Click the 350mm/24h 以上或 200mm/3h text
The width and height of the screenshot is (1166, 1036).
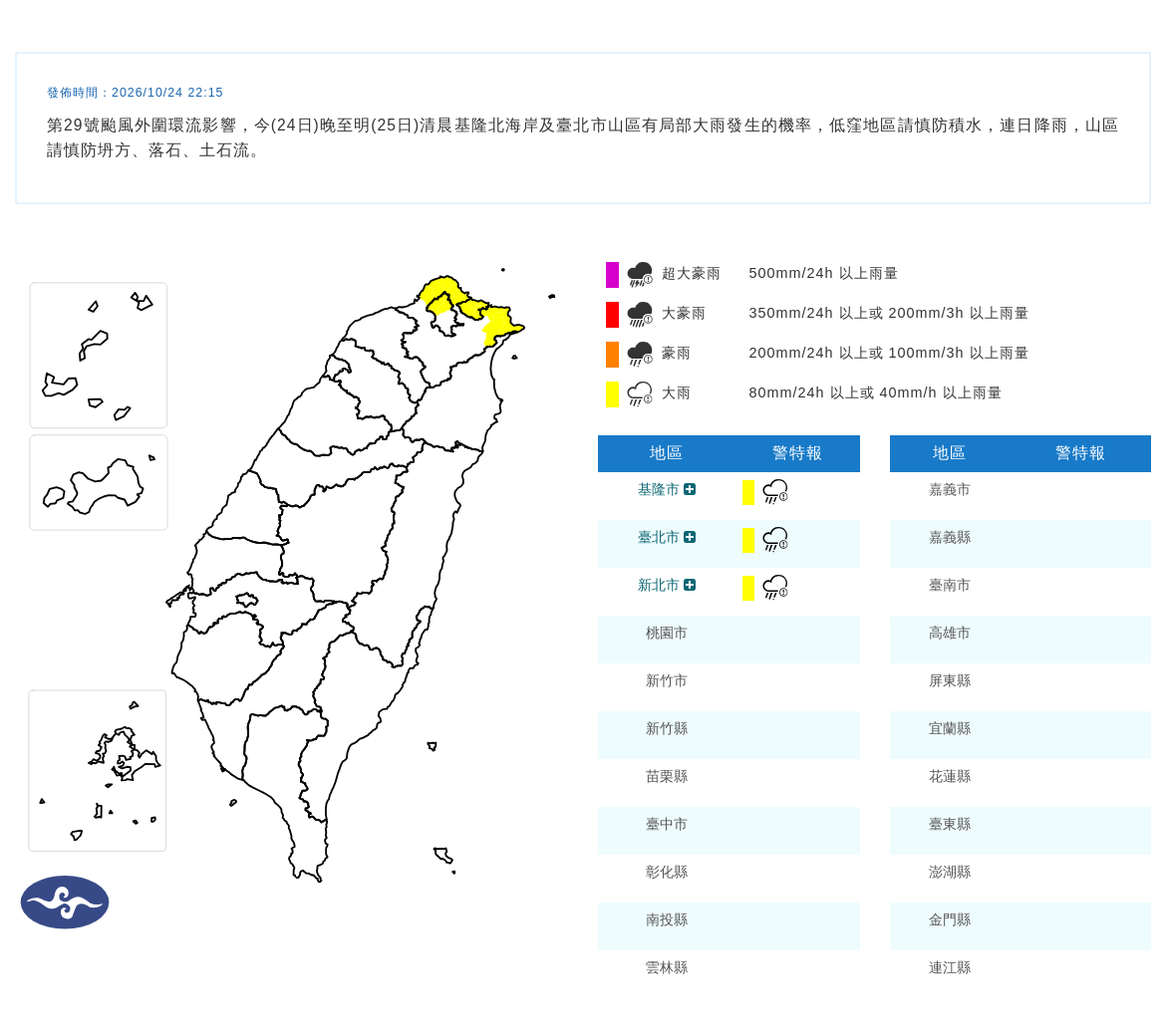(889, 313)
